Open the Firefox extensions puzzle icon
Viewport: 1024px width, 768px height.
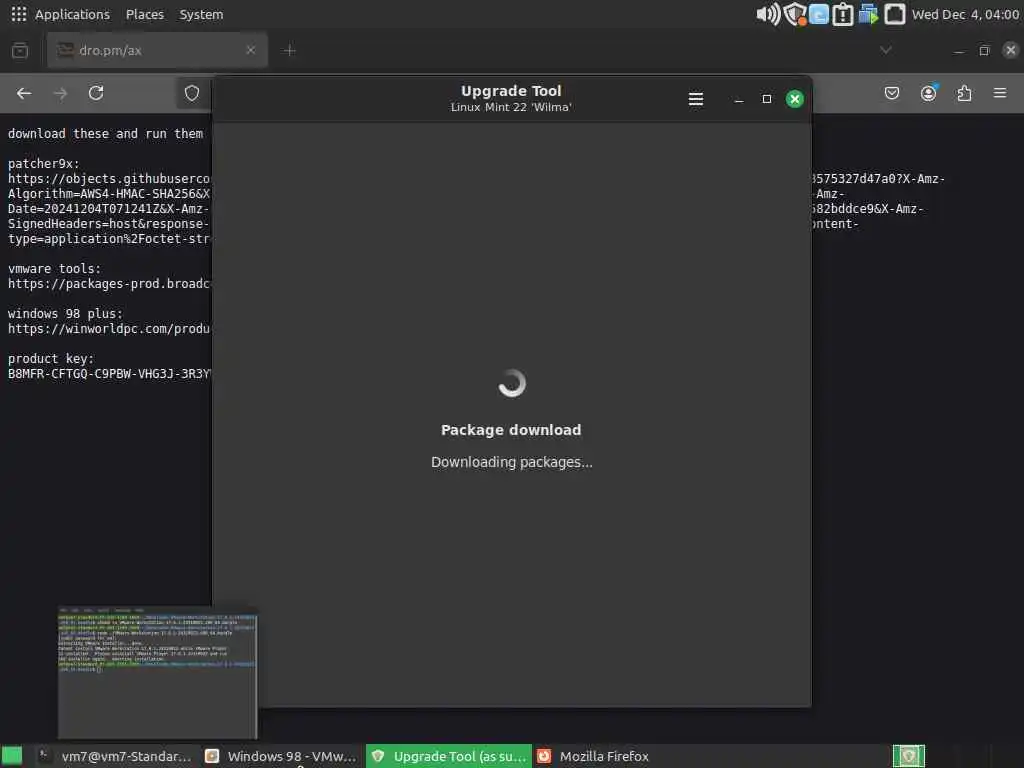[964, 93]
